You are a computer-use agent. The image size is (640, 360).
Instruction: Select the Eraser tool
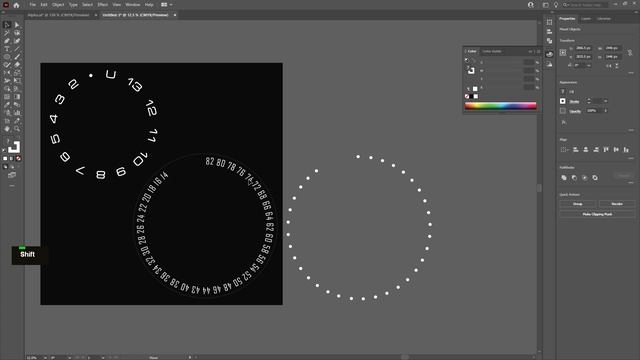tap(17, 65)
